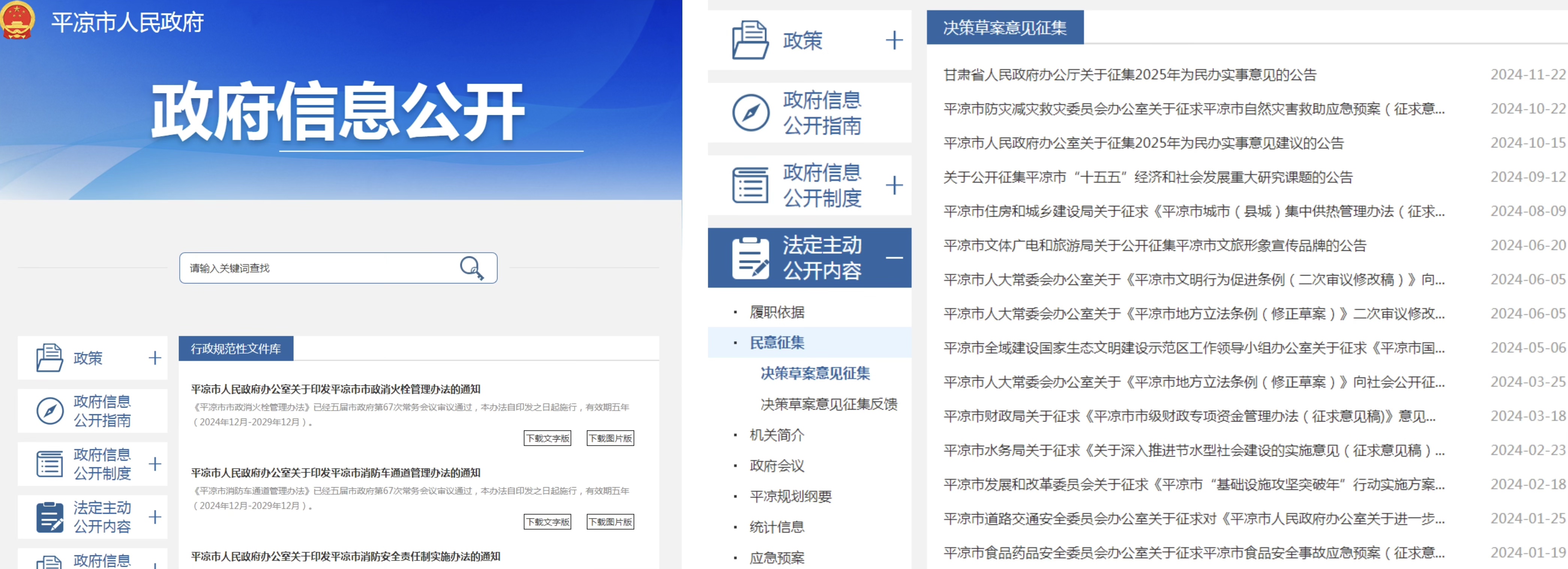Click the list icon for 政府信息公开制度 in left panel
1568x569 pixels.
[x=49, y=464]
